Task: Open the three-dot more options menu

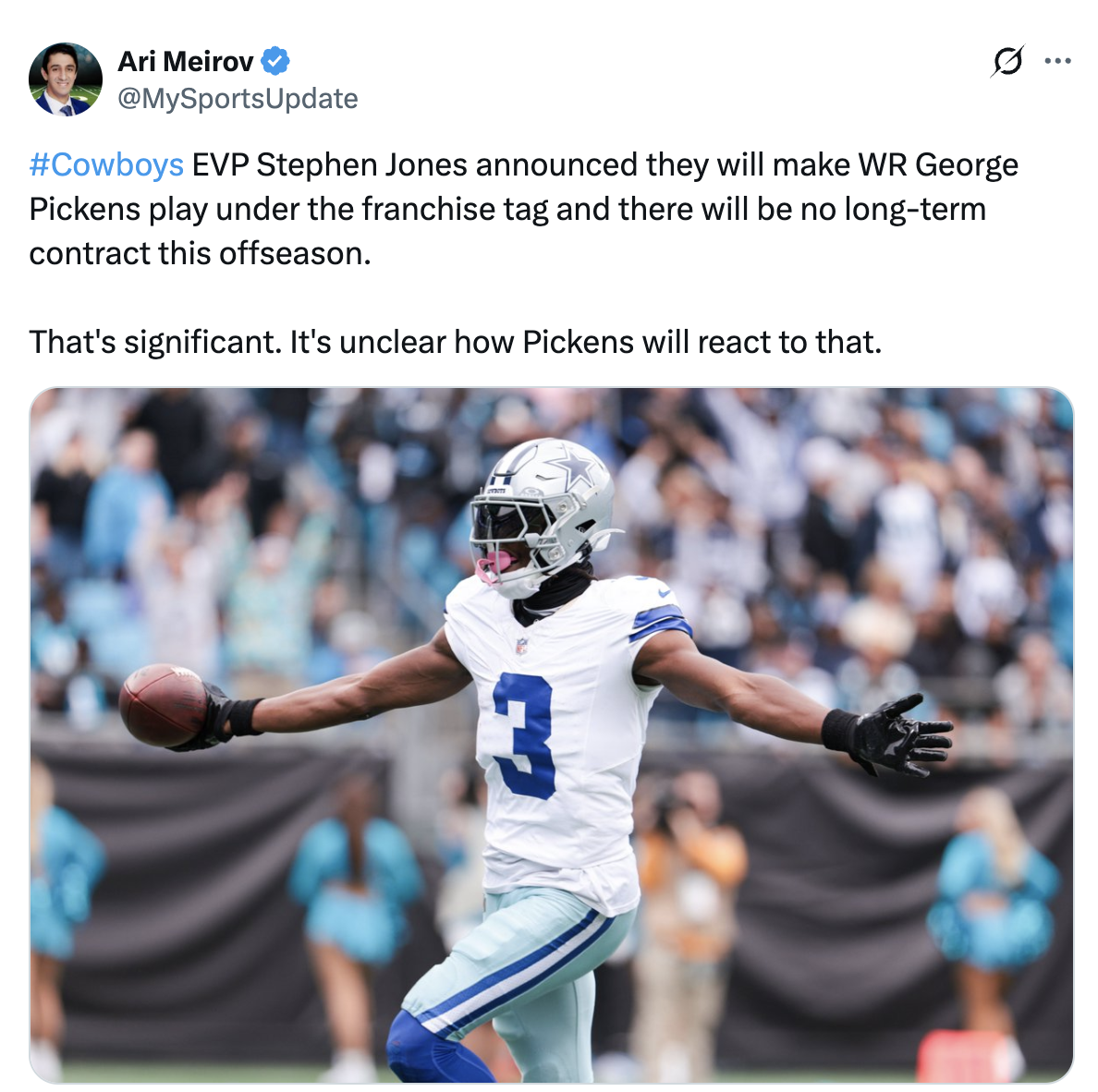Action: [x=1057, y=61]
